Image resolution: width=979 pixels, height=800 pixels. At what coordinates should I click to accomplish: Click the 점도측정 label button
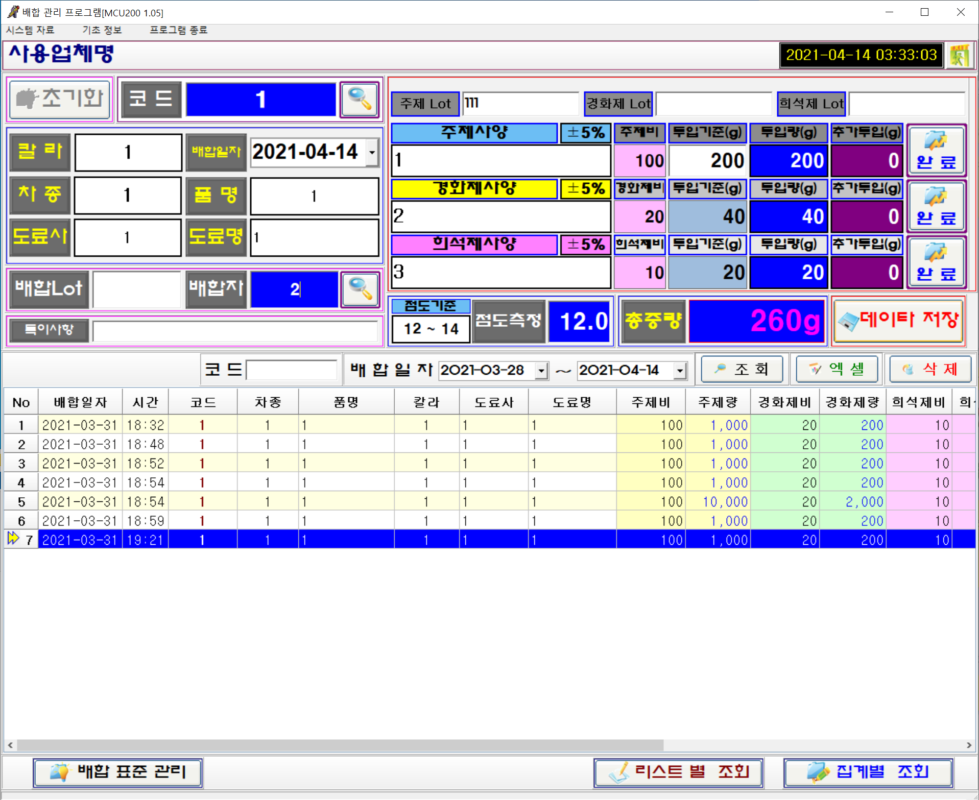509,321
